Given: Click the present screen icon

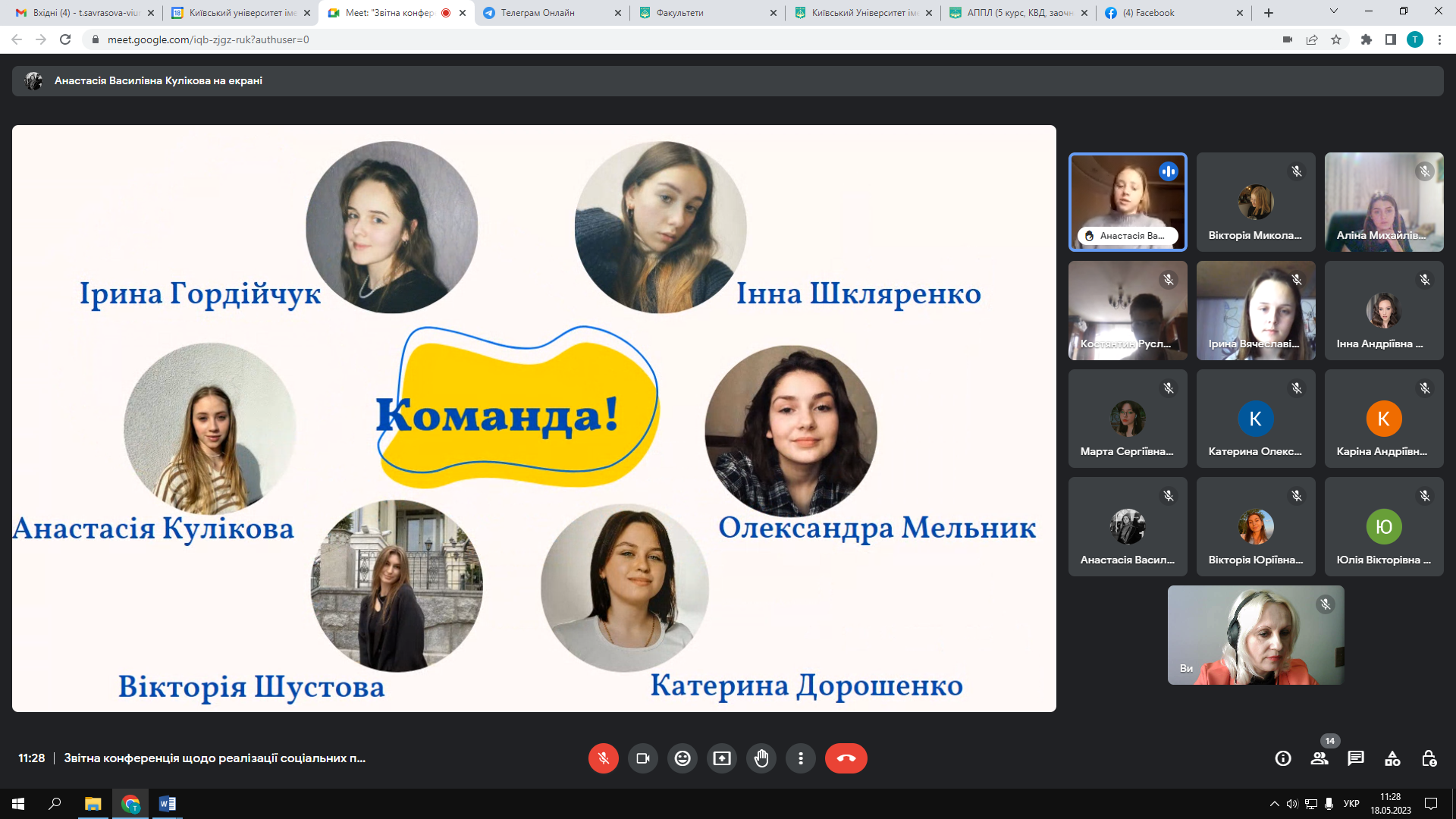Looking at the screenshot, I should pyautogui.click(x=722, y=758).
